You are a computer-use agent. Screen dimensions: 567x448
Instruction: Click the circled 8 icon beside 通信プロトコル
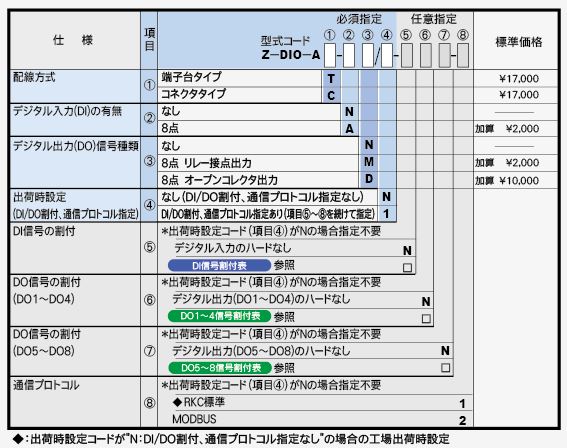point(149,402)
